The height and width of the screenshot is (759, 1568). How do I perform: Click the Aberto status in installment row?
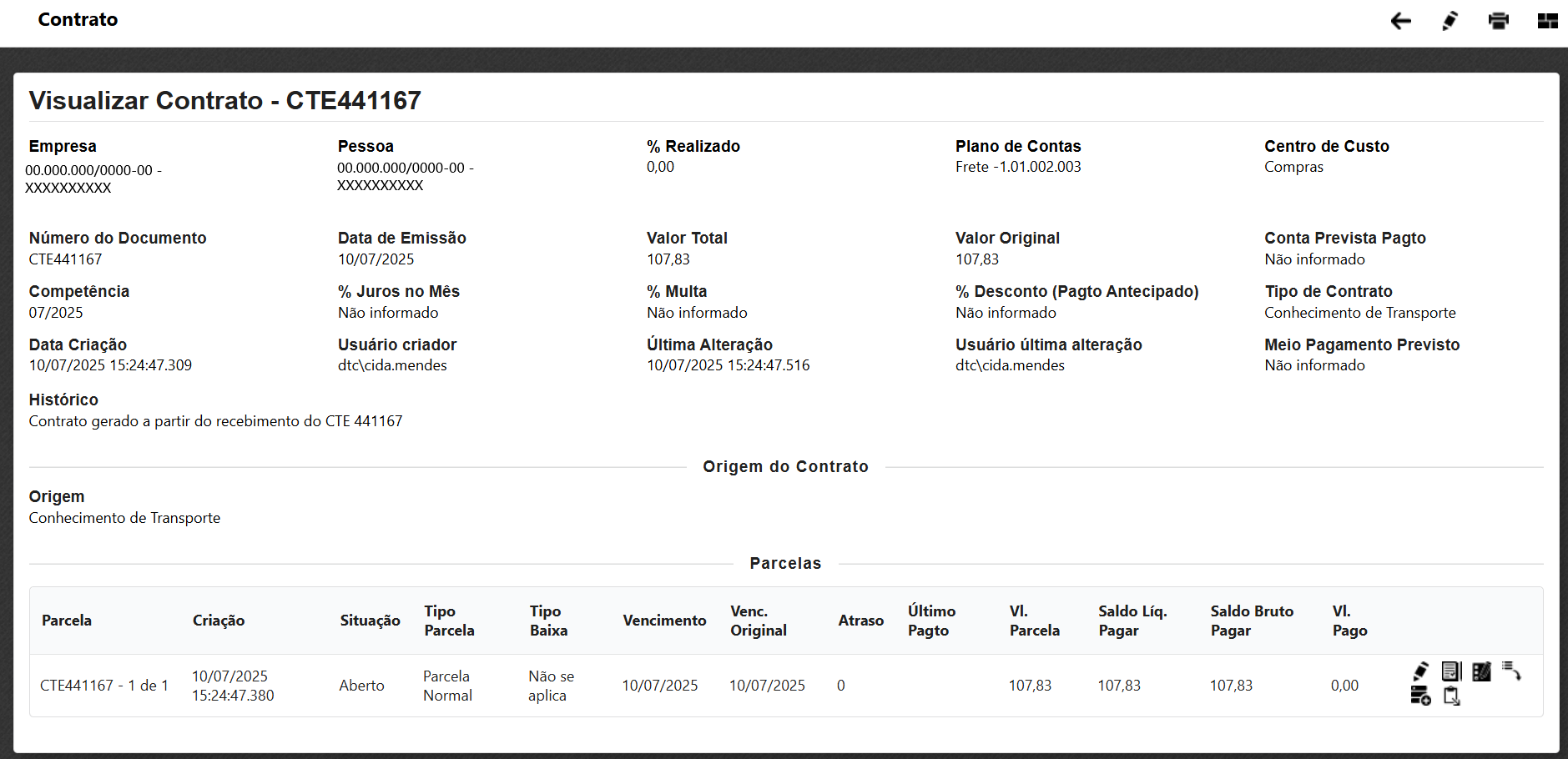(361, 686)
